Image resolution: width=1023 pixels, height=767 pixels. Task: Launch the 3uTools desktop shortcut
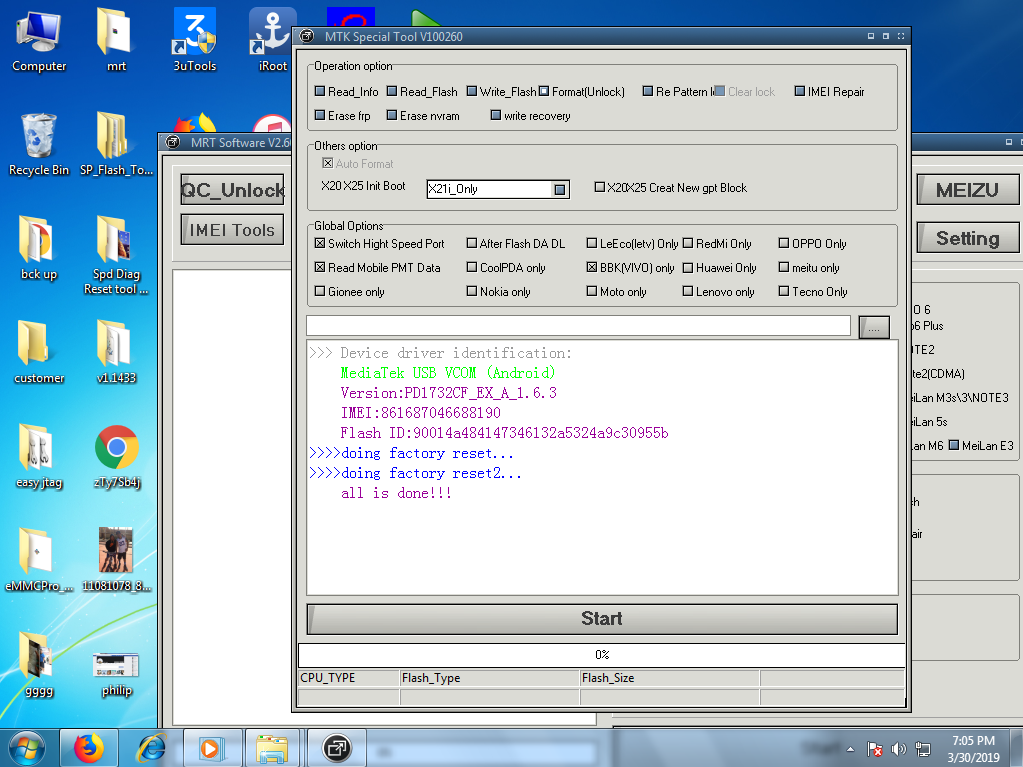(x=194, y=40)
